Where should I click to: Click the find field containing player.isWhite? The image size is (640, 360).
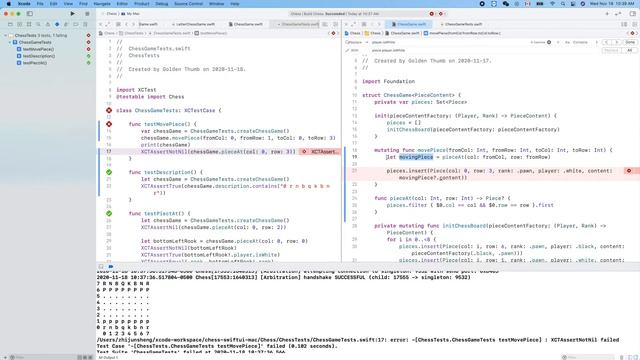click(x=449, y=42)
